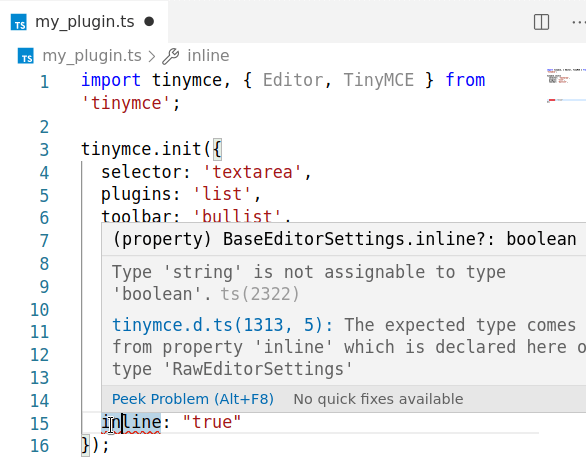Click the ts(2322) error code
Viewport: 586px width, 462px height.
tap(260, 294)
